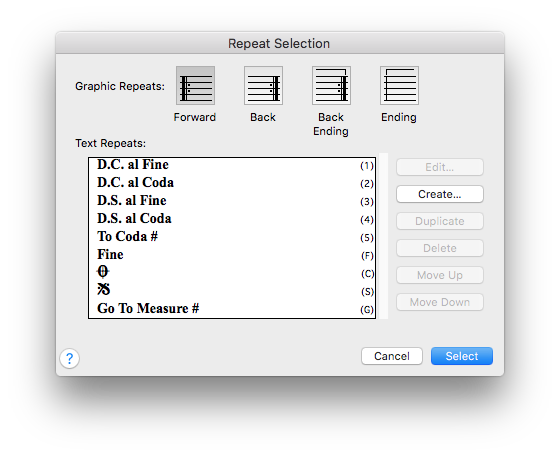
Task: Select the To Coda # text repeat
Action: (x=232, y=237)
